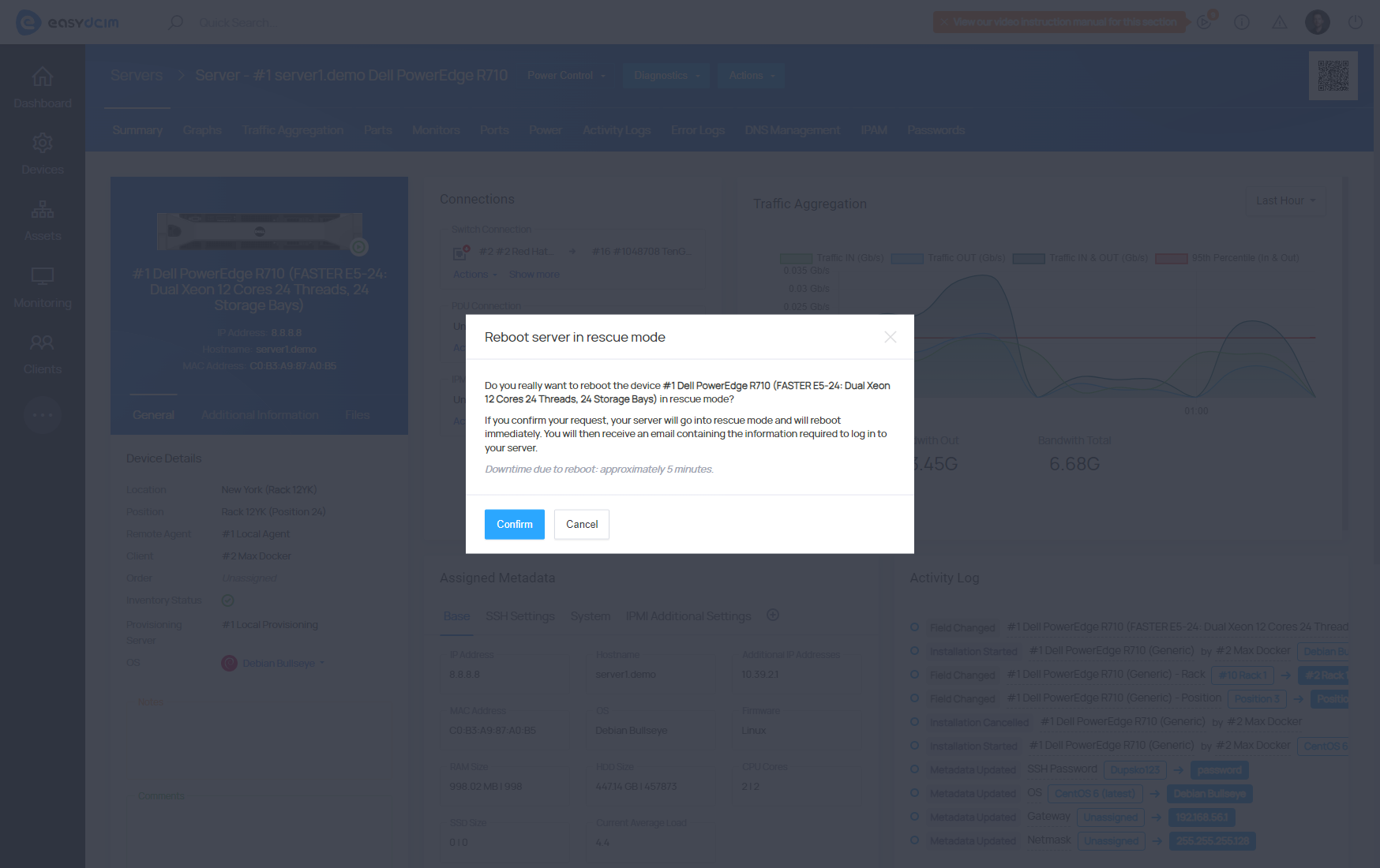
Task: Click the switch connection port icon
Action: [461, 253]
